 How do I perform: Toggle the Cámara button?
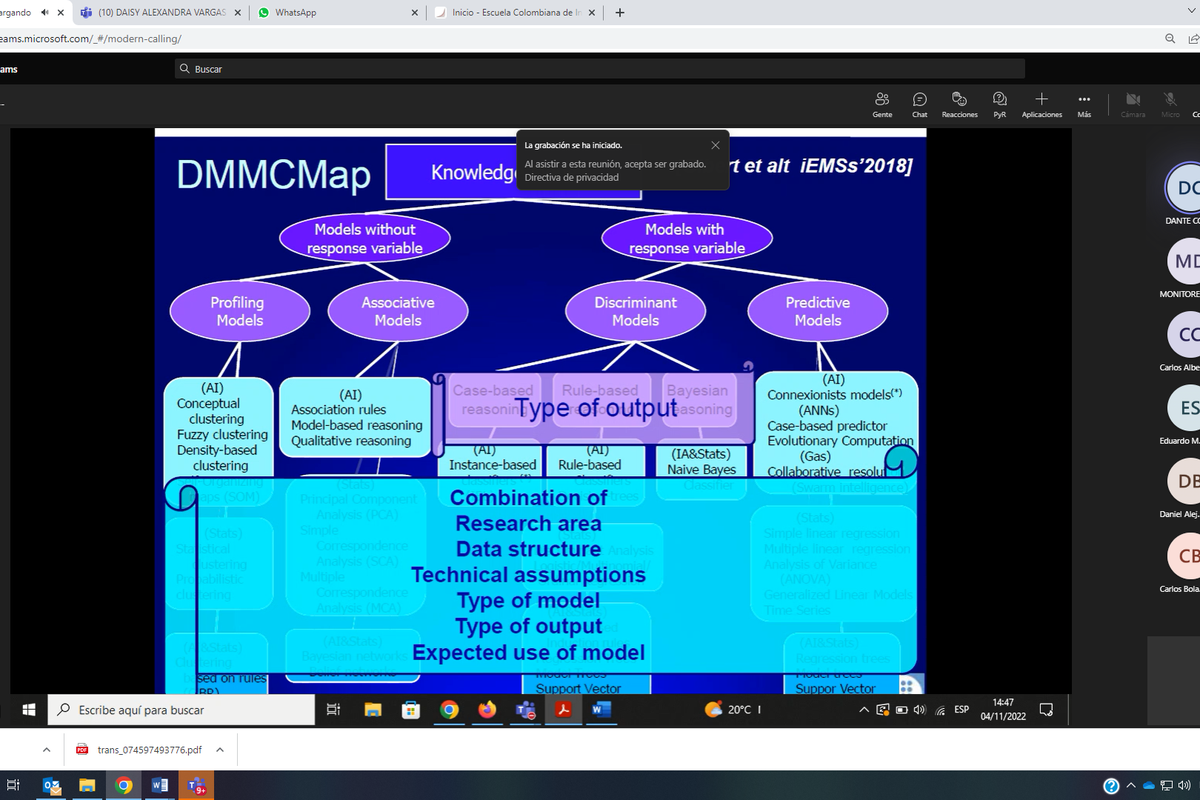(1133, 103)
